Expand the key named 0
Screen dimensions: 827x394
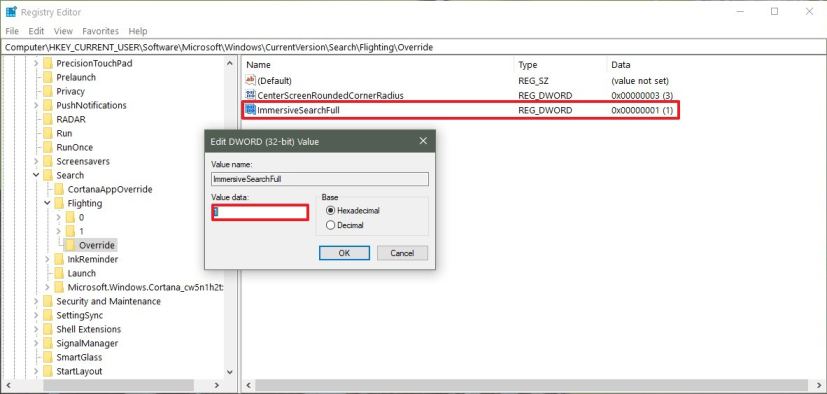59,217
